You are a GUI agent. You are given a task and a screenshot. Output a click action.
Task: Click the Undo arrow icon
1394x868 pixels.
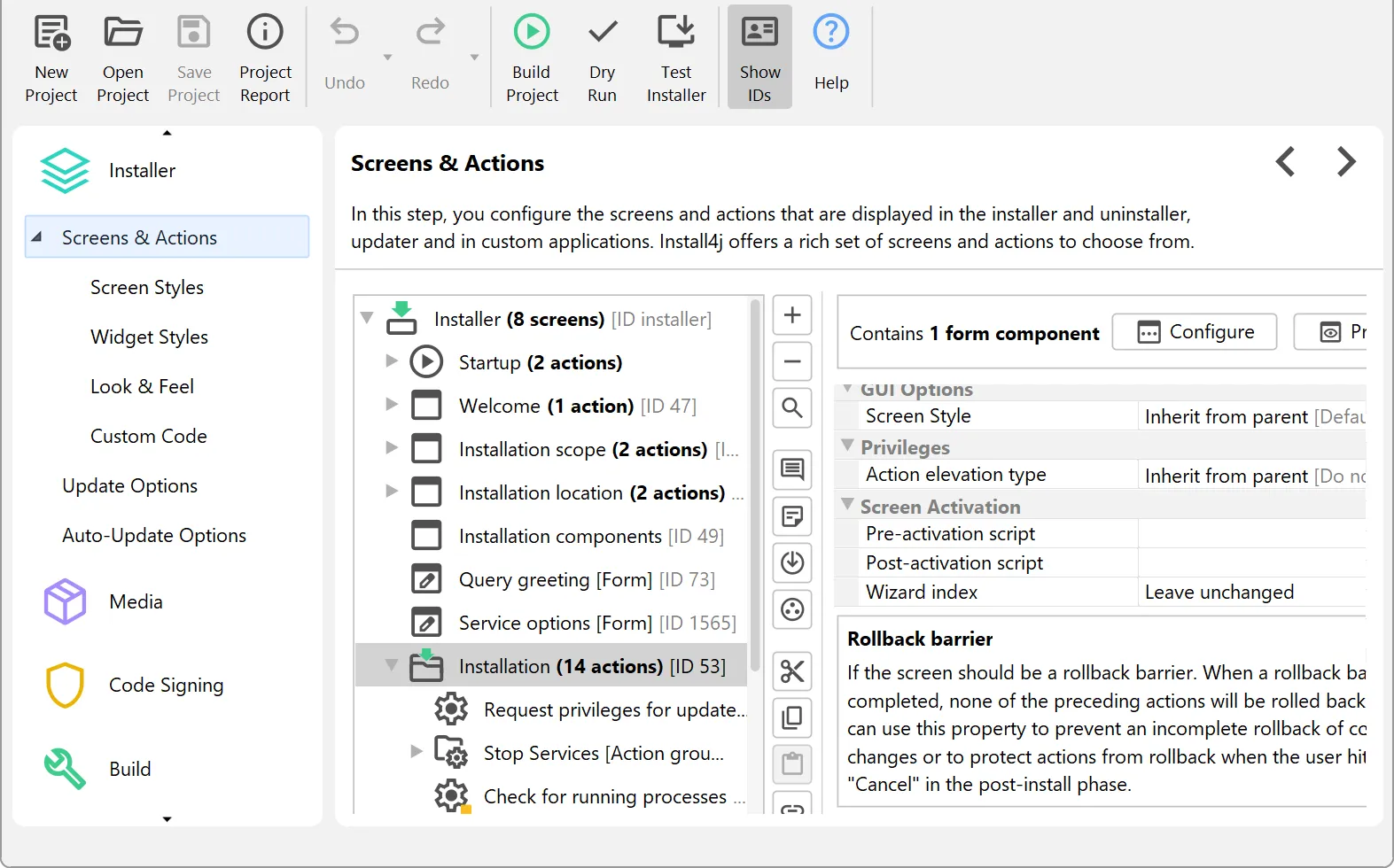(345, 33)
